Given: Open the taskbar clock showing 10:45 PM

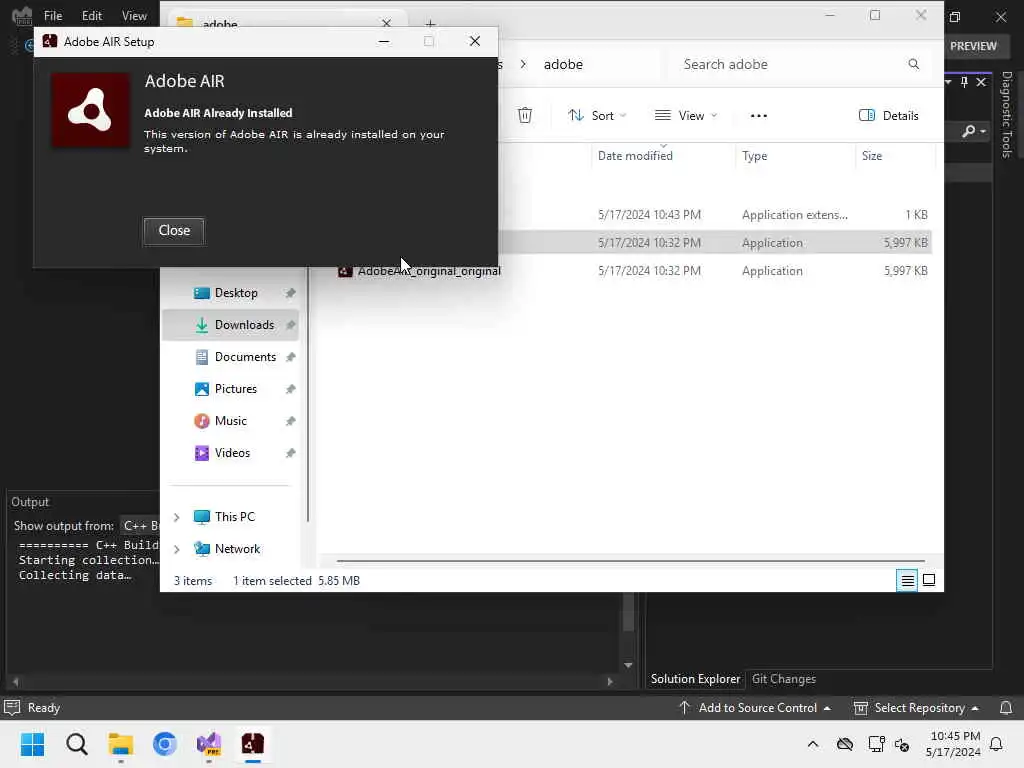Looking at the screenshot, I should (953, 744).
